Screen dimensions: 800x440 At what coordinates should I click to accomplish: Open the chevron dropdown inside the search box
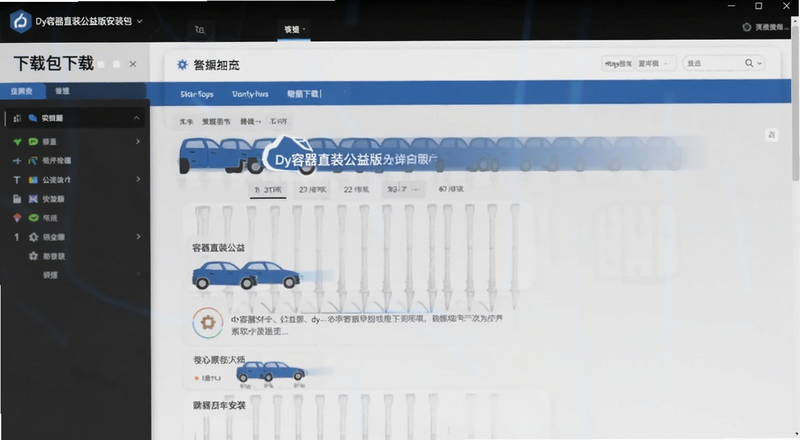(759, 63)
